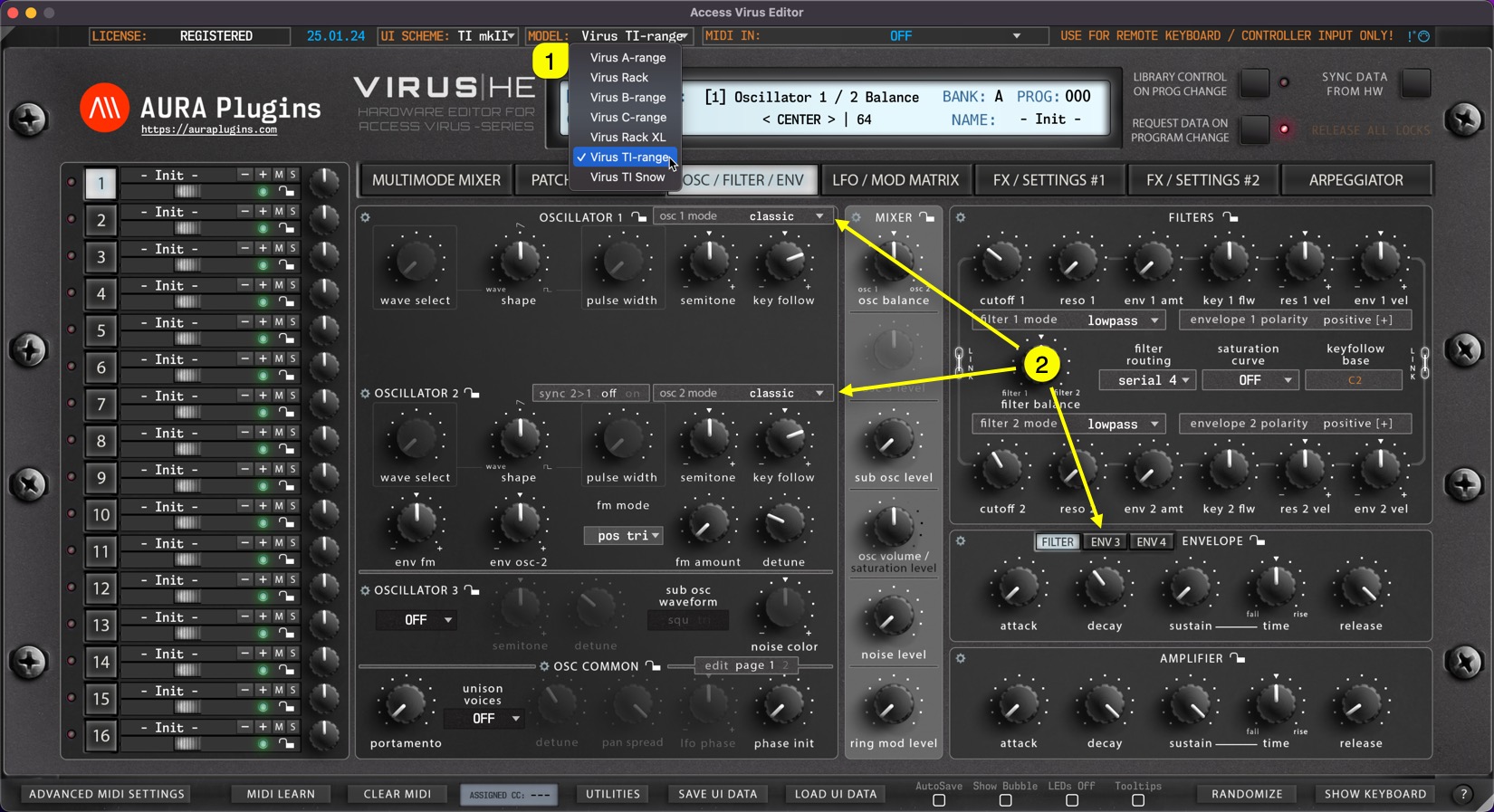This screenshot has width=1494, height=812.
Task: Open the Oscillator 2 gear settings
Action: pos(366,394)
